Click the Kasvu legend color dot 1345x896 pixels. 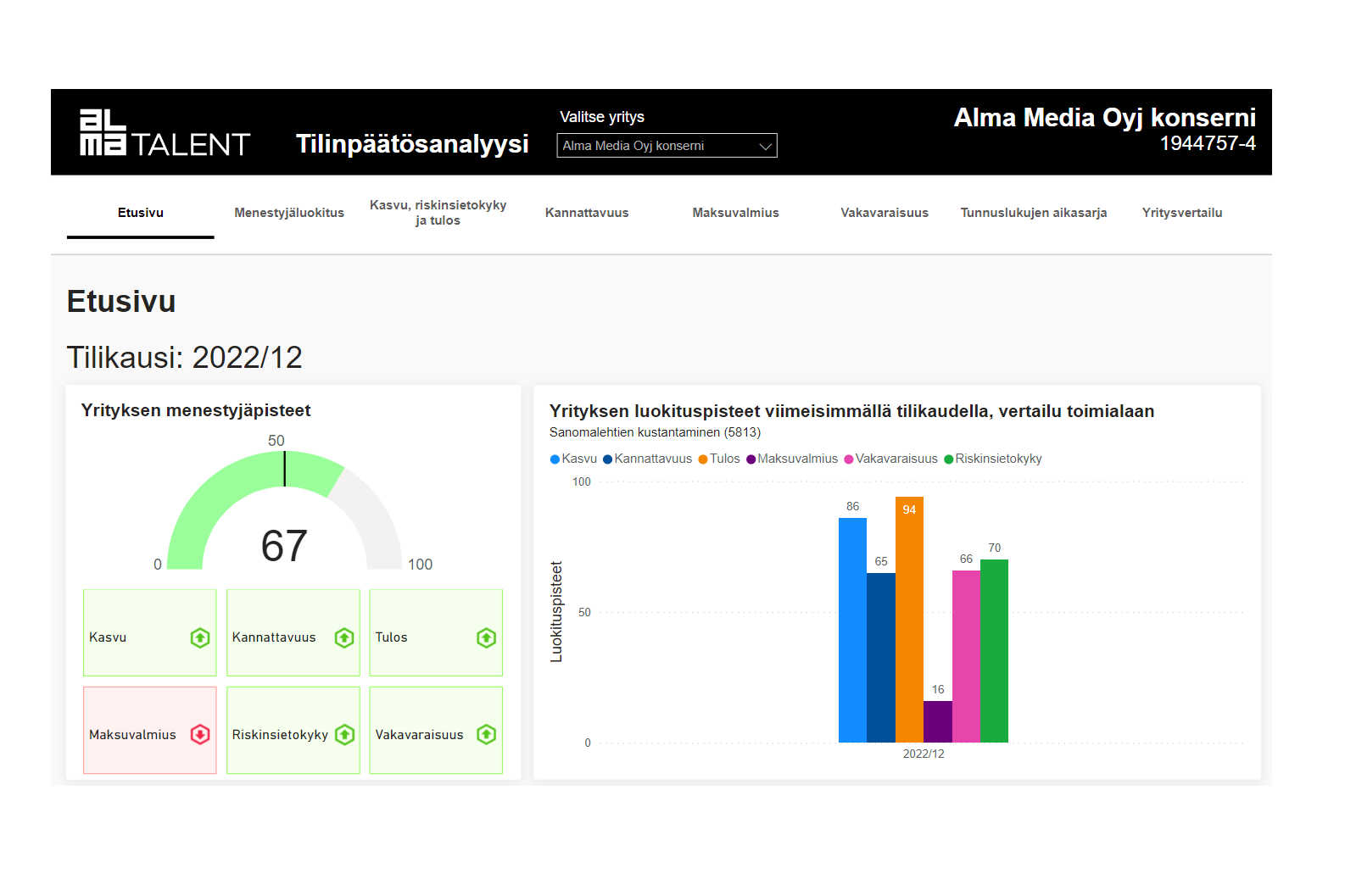(x=555, y=459)
